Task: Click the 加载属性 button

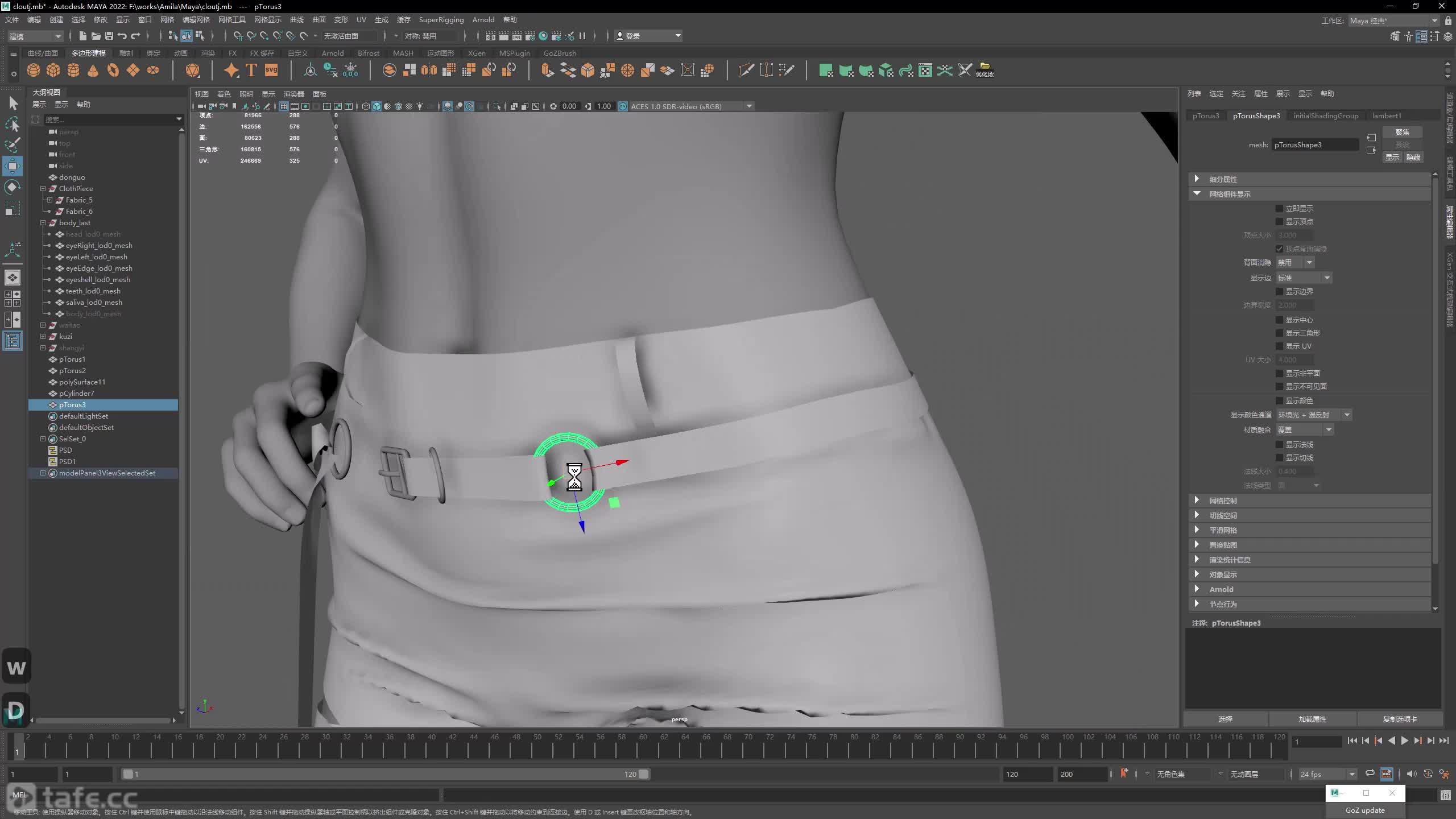Action: 1313,719
